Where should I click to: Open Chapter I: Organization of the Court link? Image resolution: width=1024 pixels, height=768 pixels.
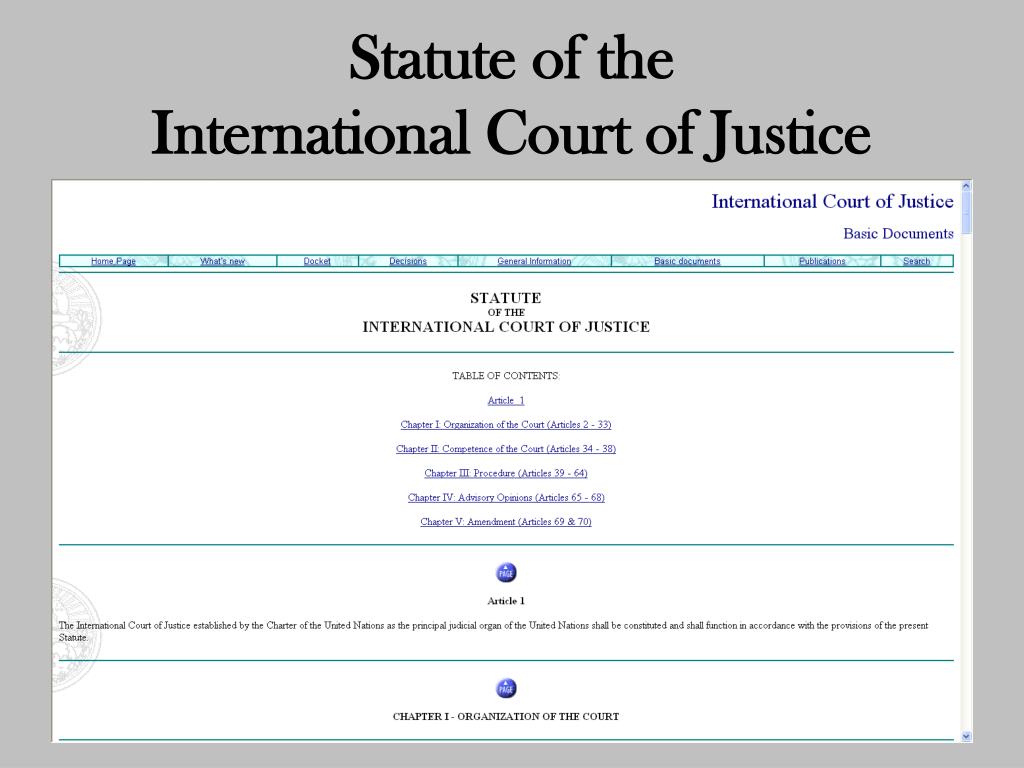coord(506,424)
